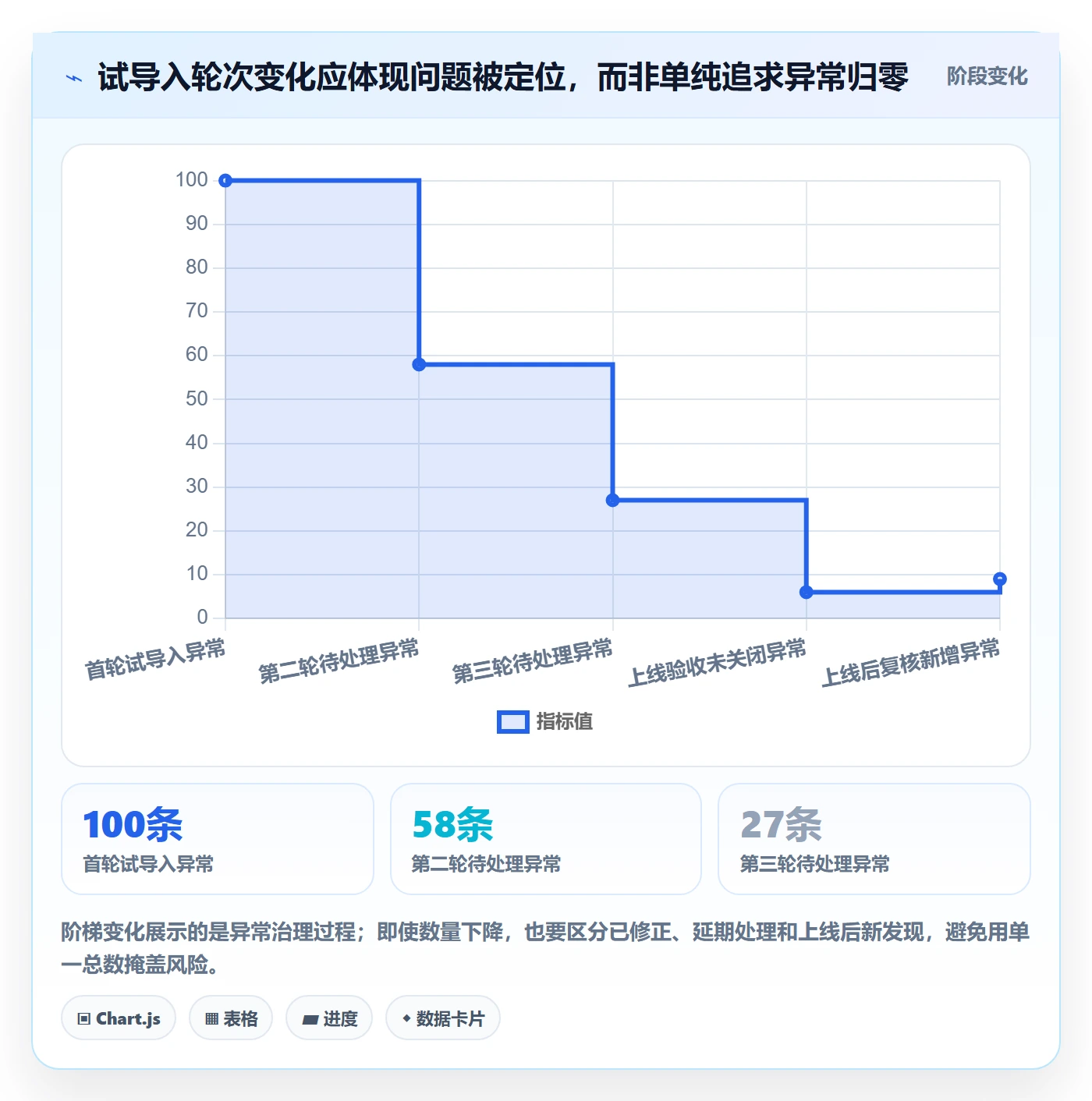Click the data point for 第三轮待处理异常
Image resolution: width=1092 pixels, height=1101 pixels.
pos(613,500)
